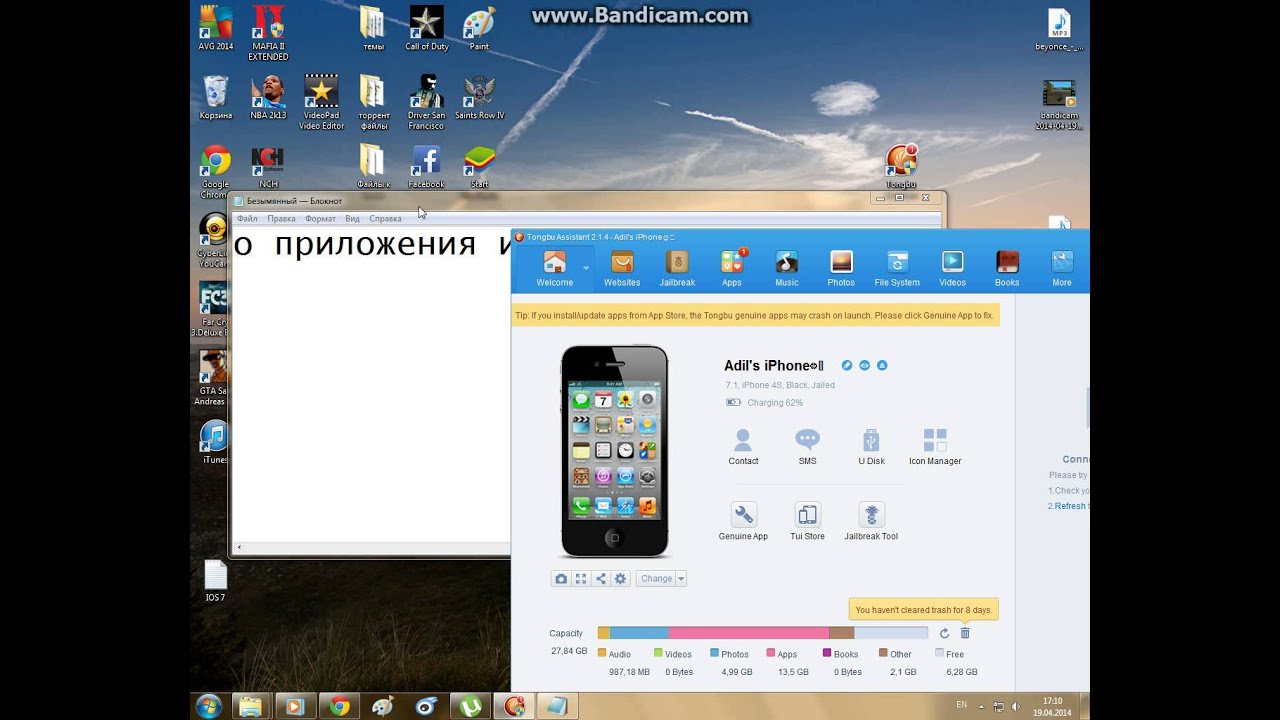
Task: Open the Вид menu in Notepad
Action: tap(352, 218)
